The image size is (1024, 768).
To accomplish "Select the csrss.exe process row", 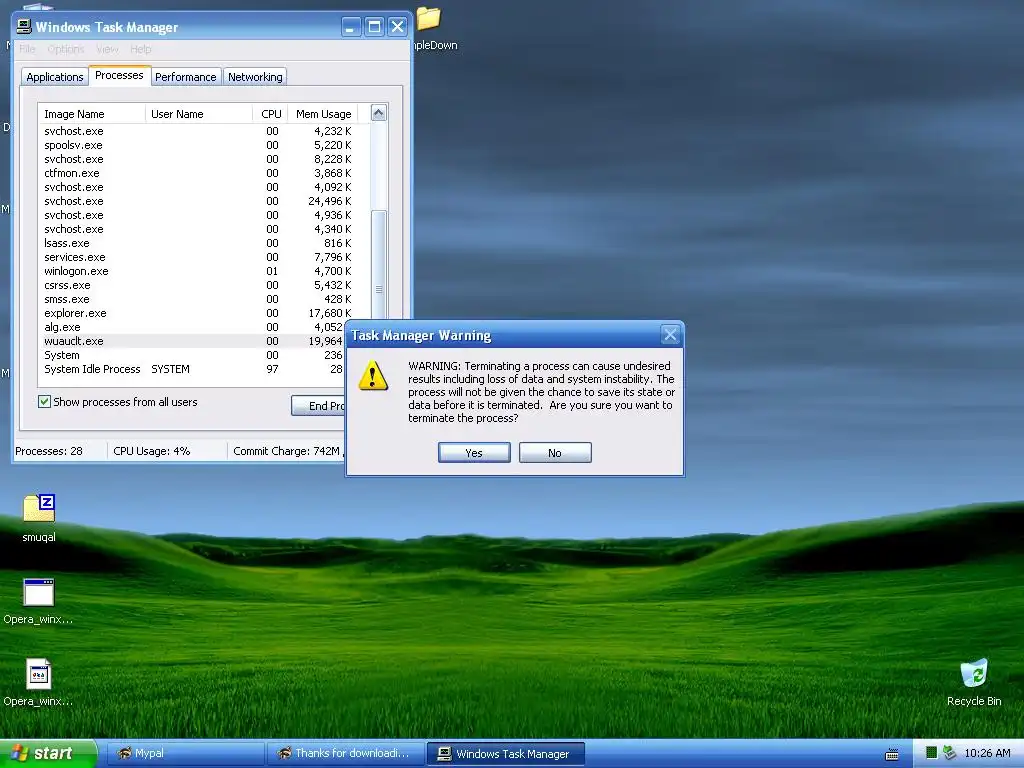I will click(198, 285).
